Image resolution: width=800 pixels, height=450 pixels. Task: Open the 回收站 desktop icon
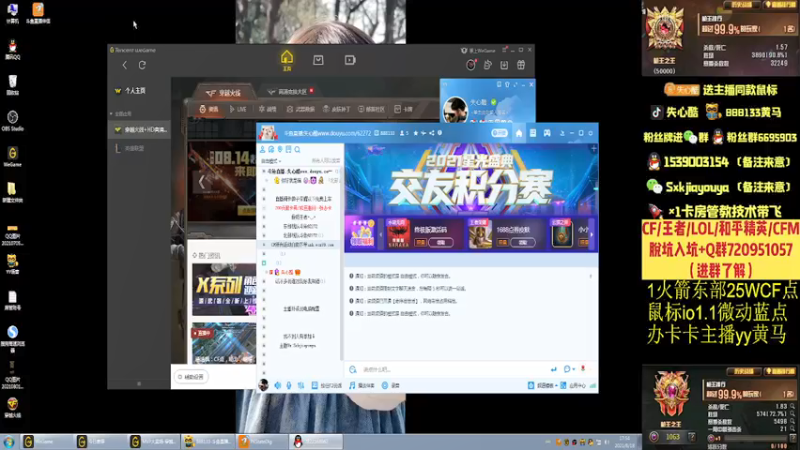coord(12,85)
